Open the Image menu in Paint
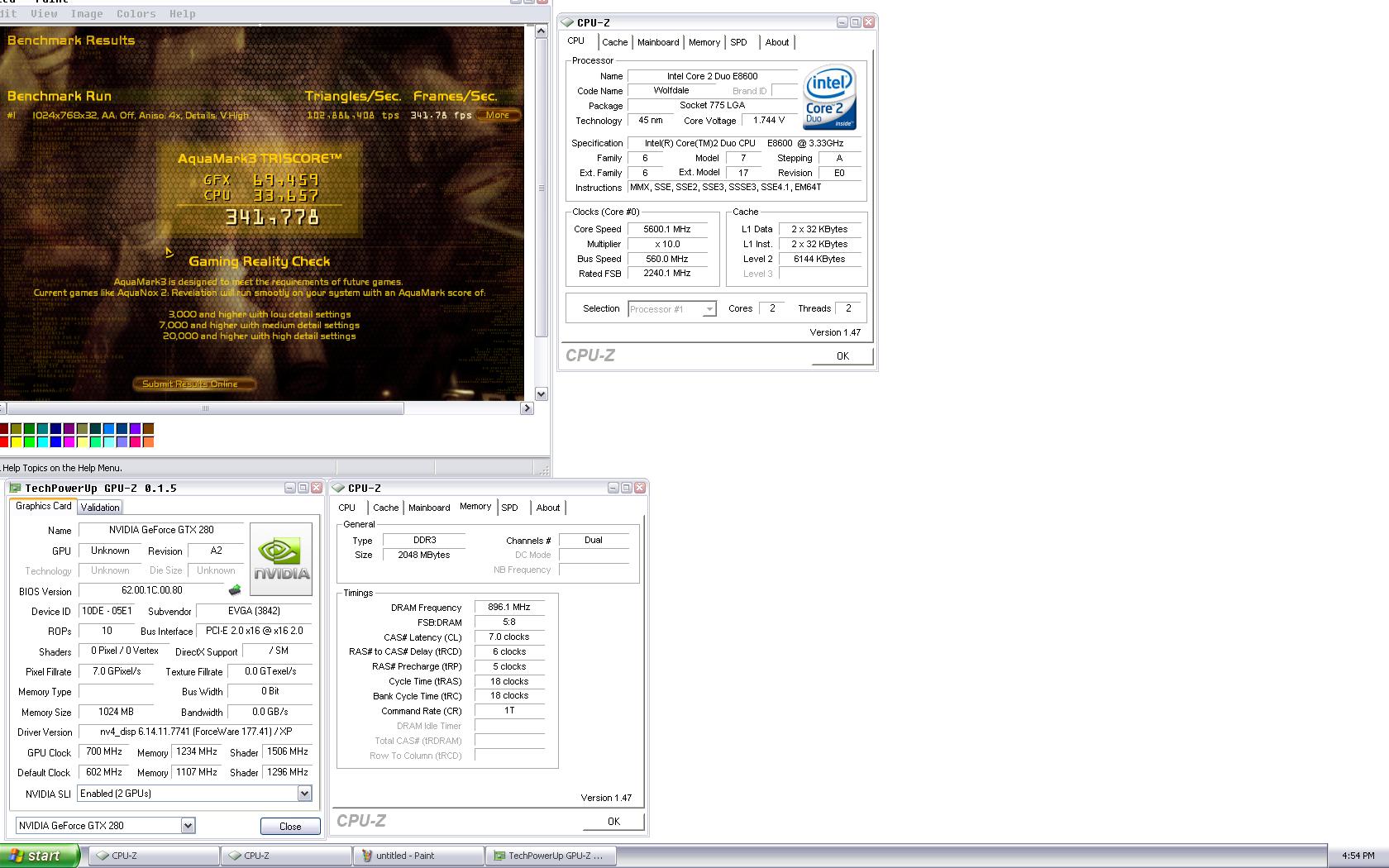 [86, 13]
